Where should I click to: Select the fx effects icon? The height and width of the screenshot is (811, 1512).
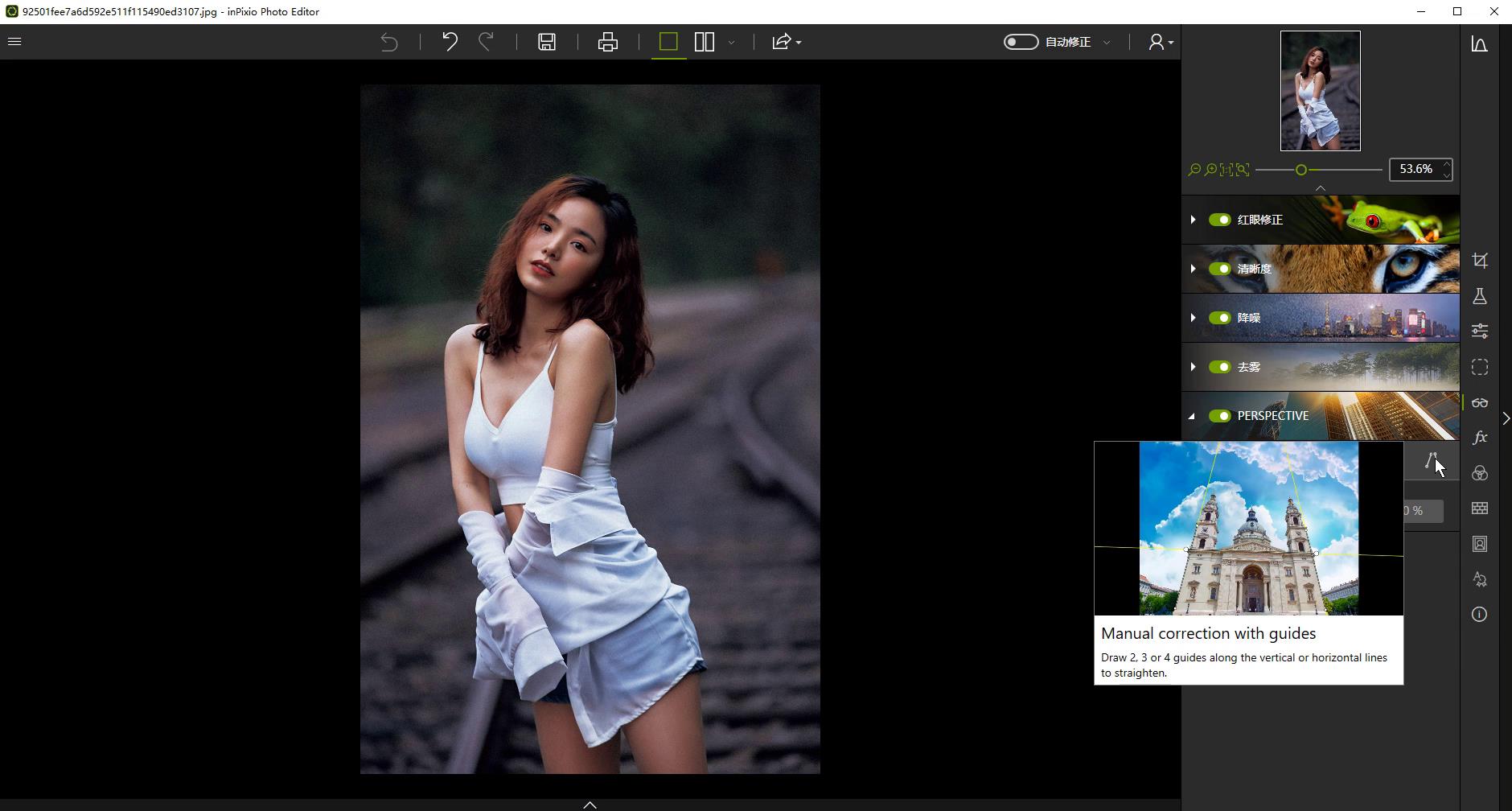[x=1480, y=438]
